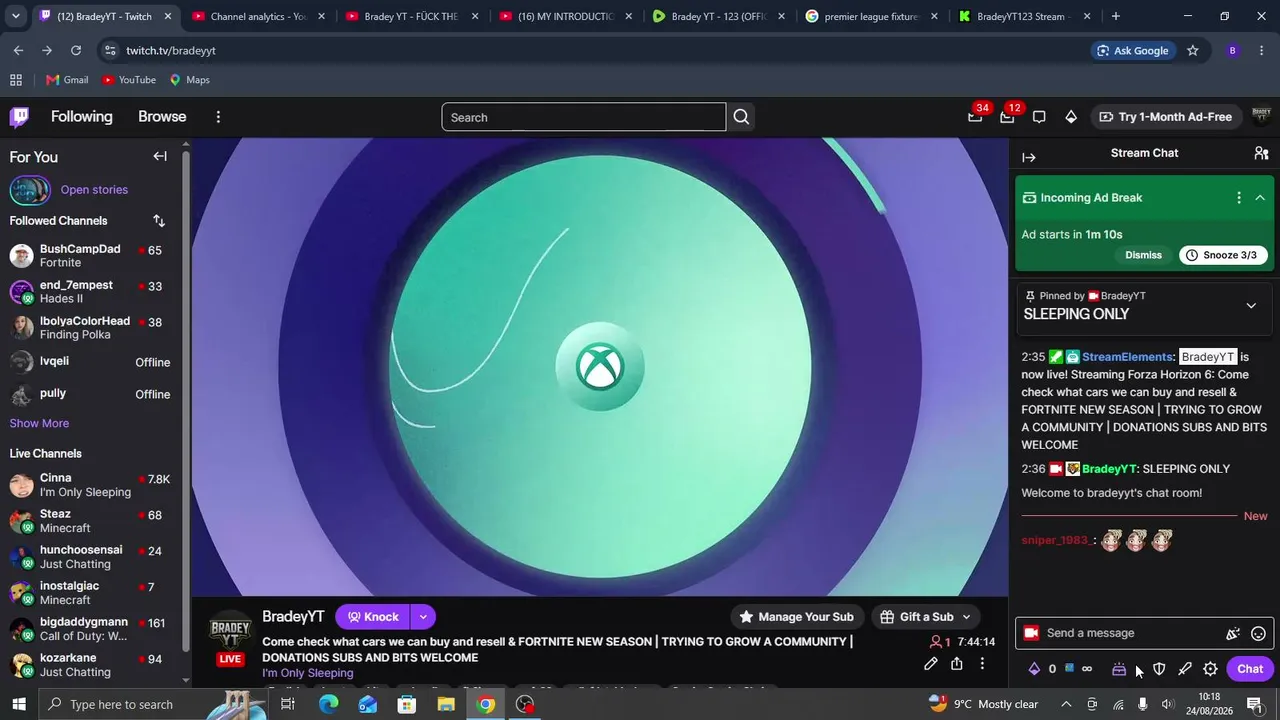The width and height of the screenshot is (1280, 720).
Task: Open File Explorer from the taskbar
Action: pyautogui.click(x=446, y=704)
